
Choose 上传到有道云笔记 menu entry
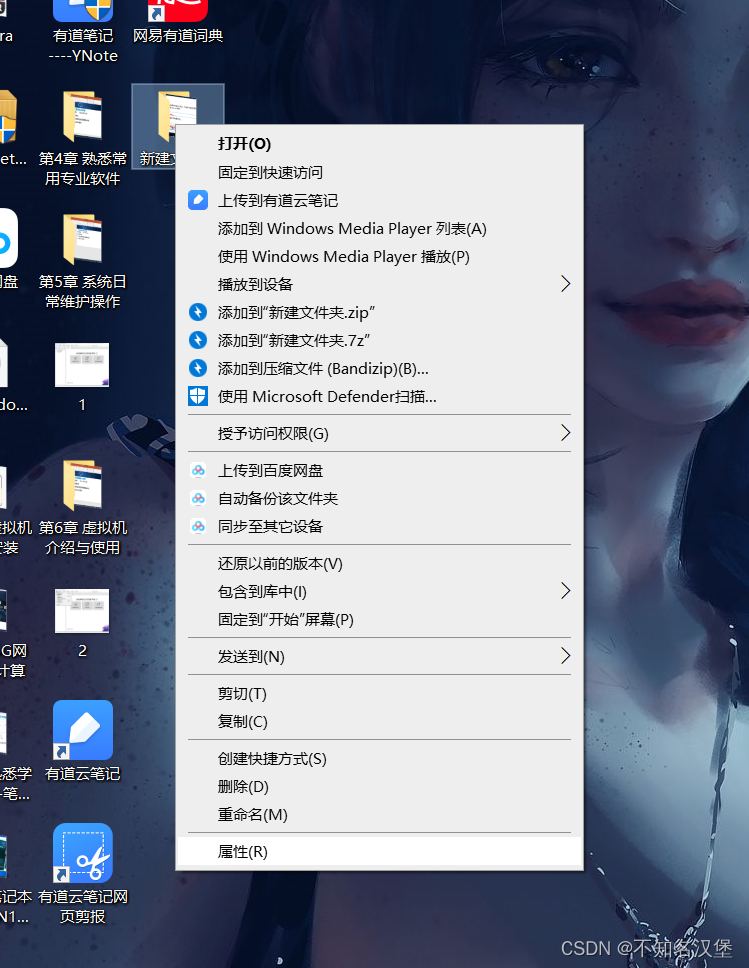click(379, 200)
